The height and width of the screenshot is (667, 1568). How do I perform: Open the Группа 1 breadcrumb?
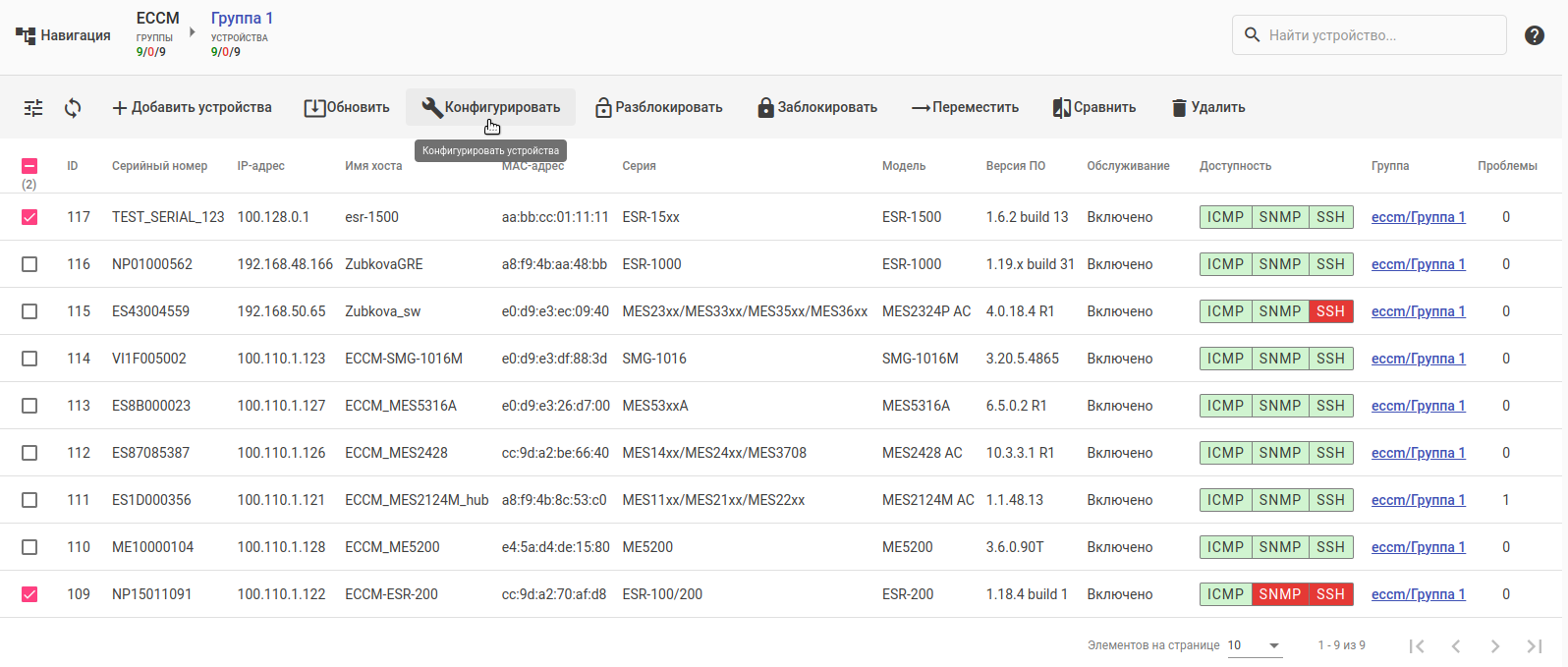242,19
